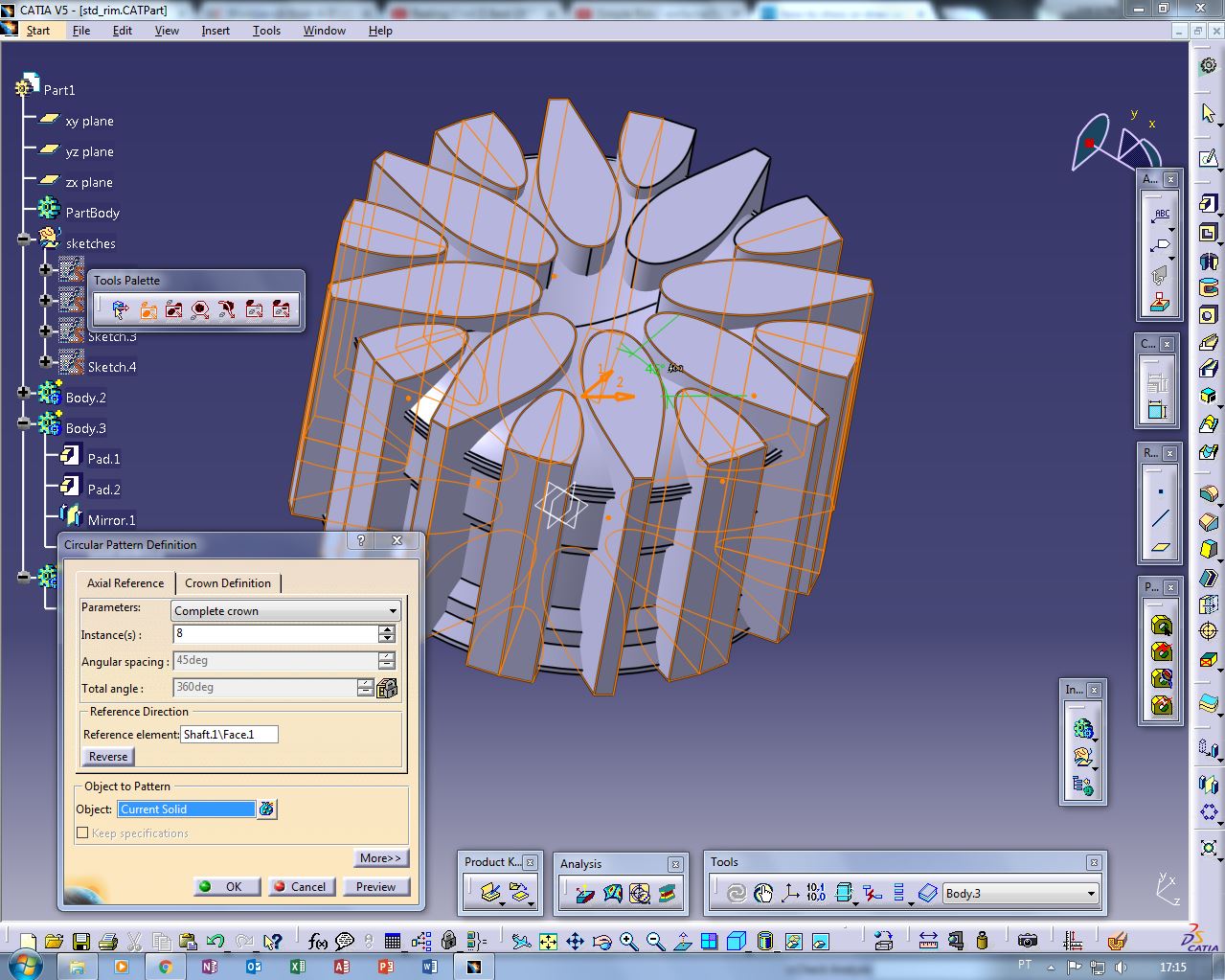The image size is (1225, 980).
Task: Open Excel from the Windows taskbar
Action: point(297,967)
